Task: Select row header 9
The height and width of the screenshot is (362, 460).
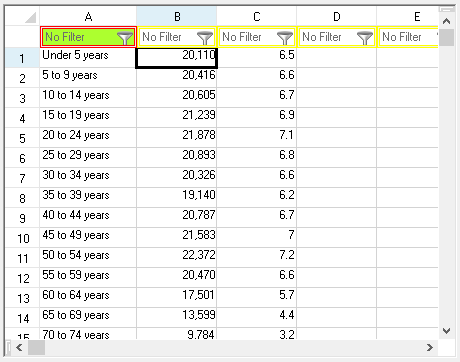Action: (22, 218)
